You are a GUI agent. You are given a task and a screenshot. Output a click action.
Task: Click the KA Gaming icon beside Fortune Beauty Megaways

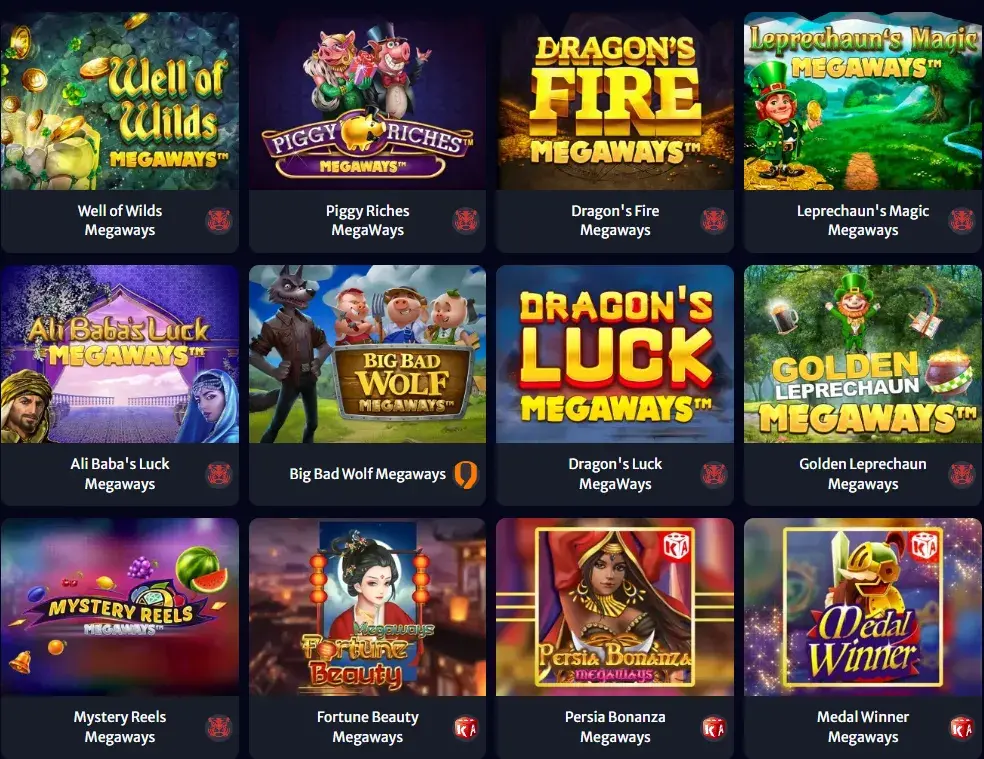pos(466,728)
